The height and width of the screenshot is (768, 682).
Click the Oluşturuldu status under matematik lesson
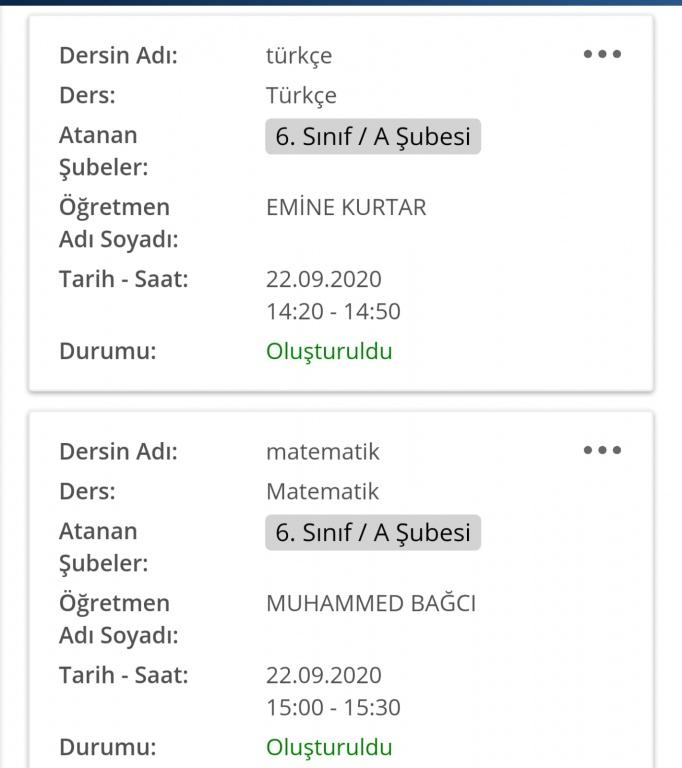pos(329,747)
